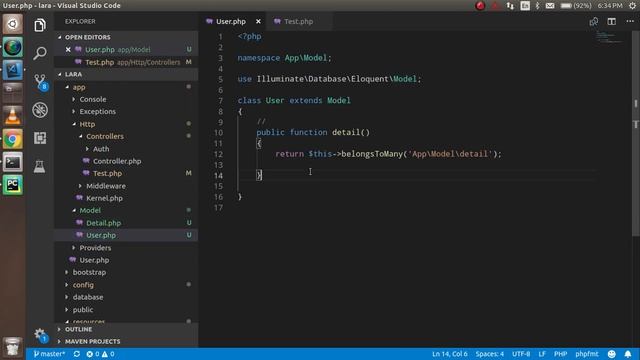The width and height of the screenshot is (640, 360).
Task: Open changes icon in editor title bar
Action: 594,21
